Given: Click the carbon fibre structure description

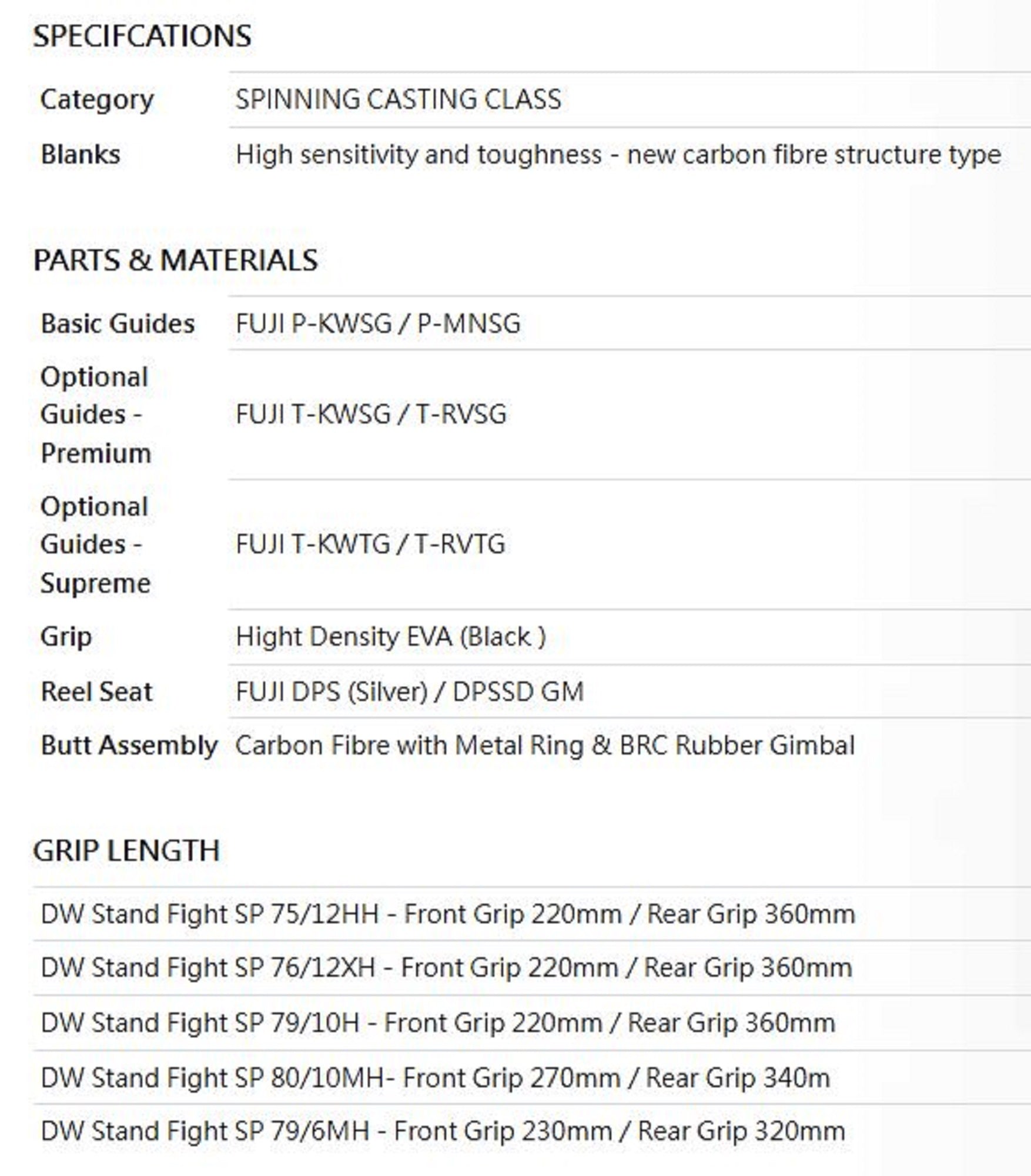Looking at the screenshot, I should click(x=618, y=155).
